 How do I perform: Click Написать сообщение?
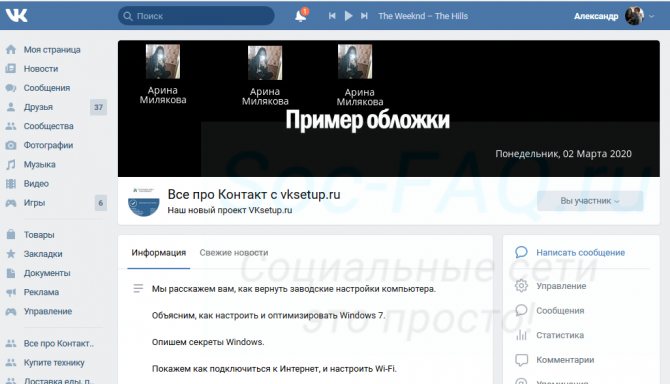(580, 252)
